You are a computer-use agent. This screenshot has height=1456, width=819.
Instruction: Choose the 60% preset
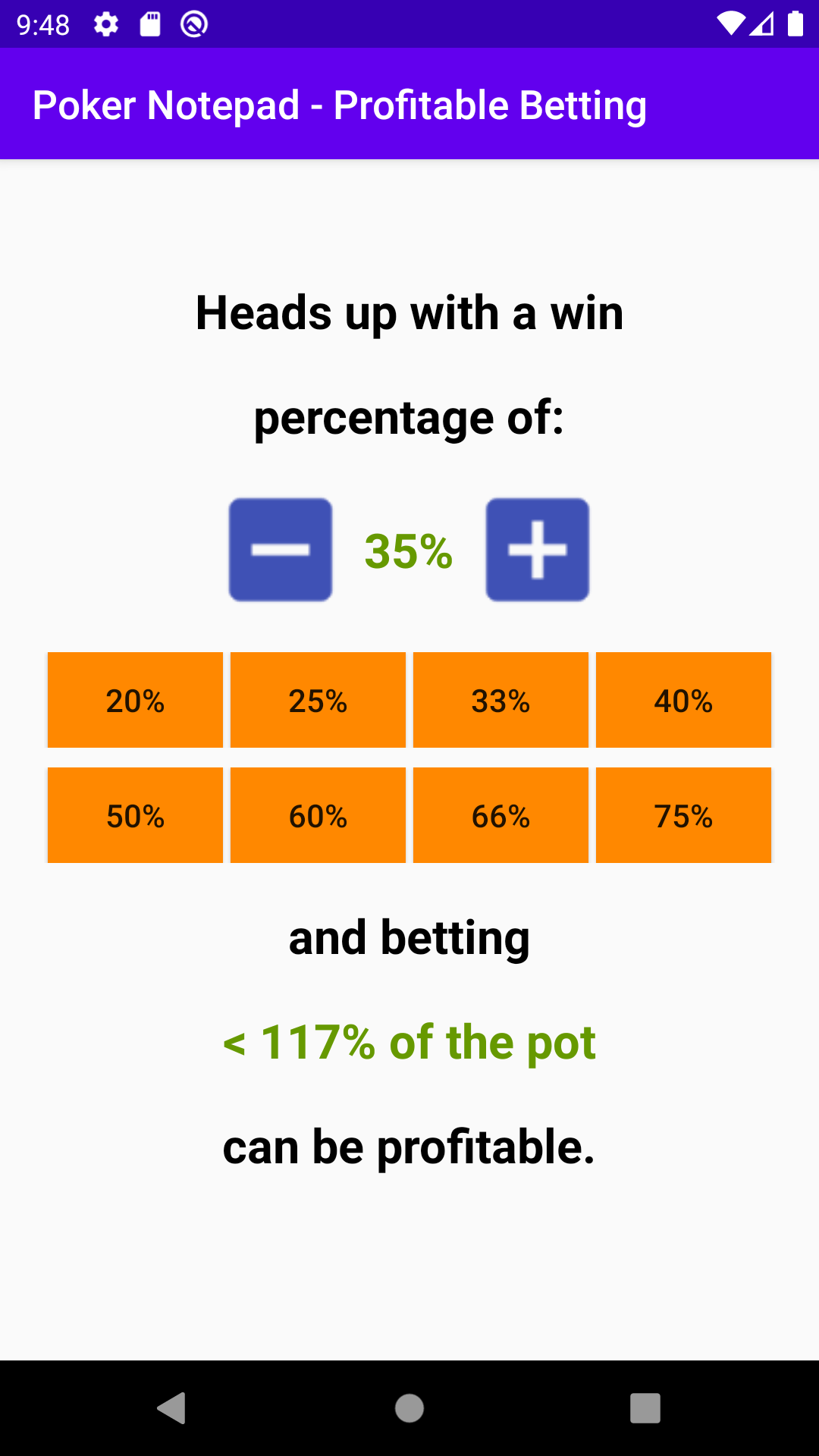[x=318, y=815]
